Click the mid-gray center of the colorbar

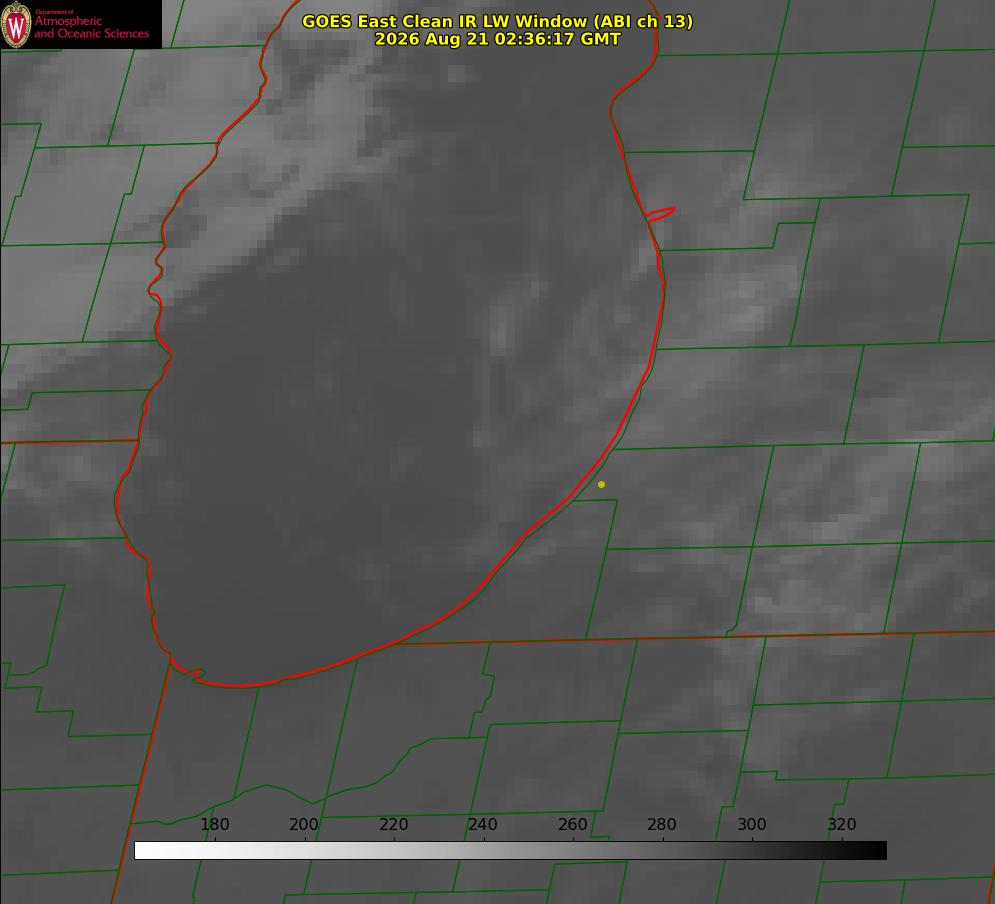510,851
